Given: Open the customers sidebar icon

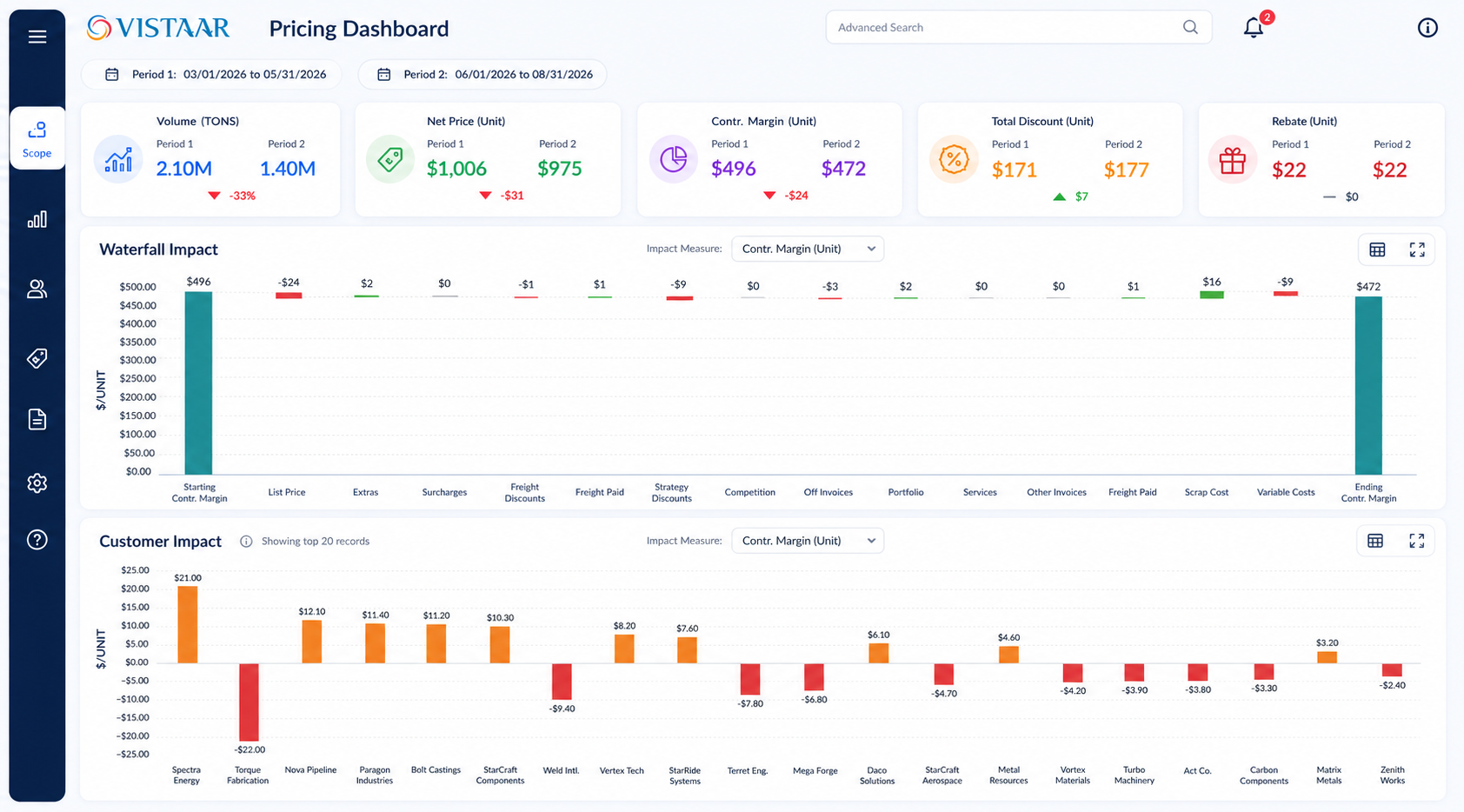Looking at the screenshot, I should (x=37, y=289).
